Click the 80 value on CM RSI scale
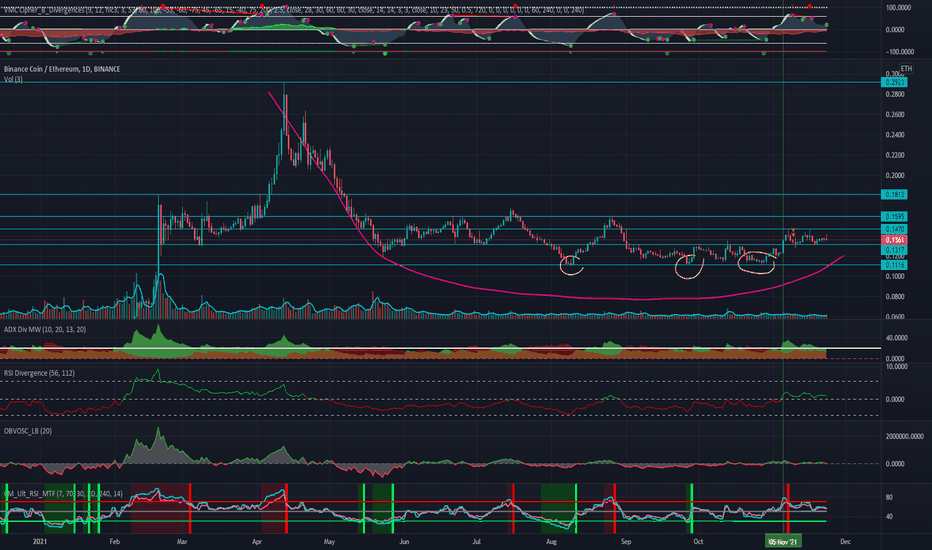Screen dimensions: 932x550 click(889, 498)
